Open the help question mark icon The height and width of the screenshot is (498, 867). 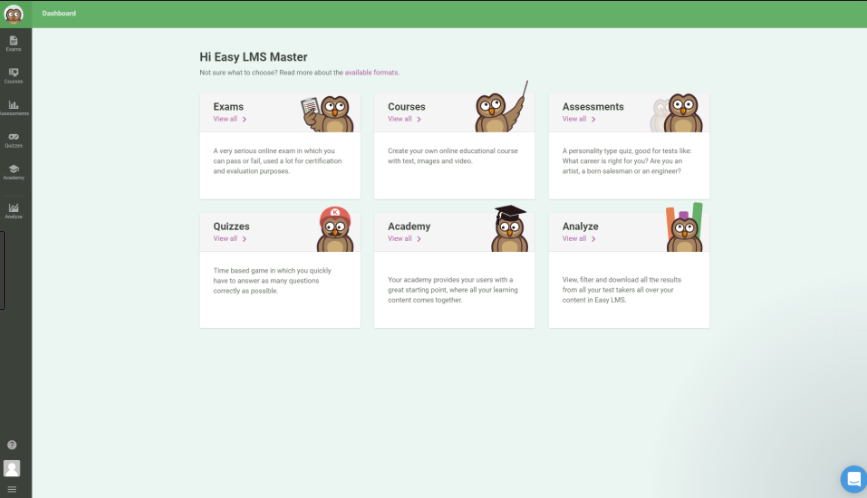pos(12,445)
